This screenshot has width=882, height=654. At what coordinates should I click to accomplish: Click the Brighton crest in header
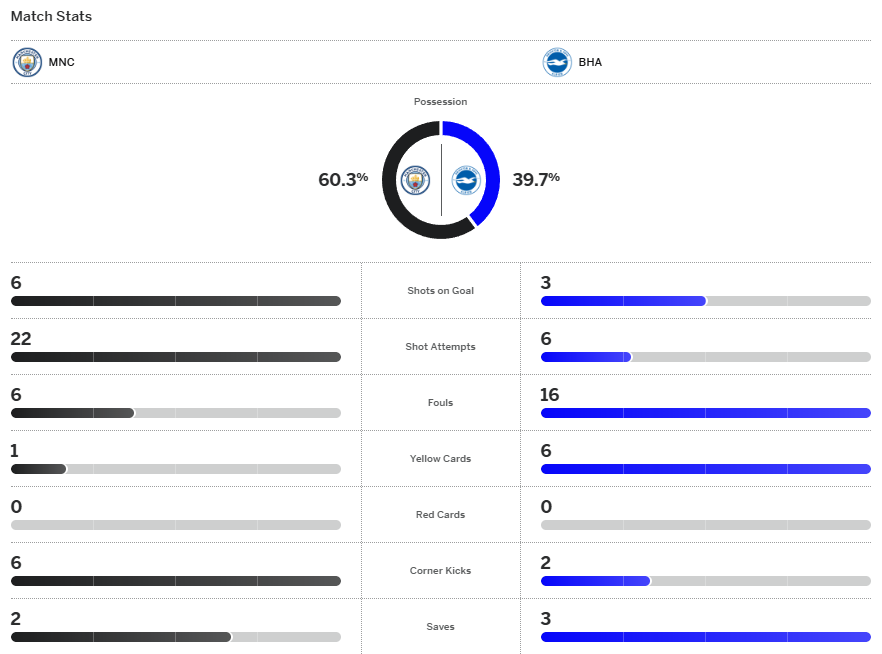tap(557, 62)
